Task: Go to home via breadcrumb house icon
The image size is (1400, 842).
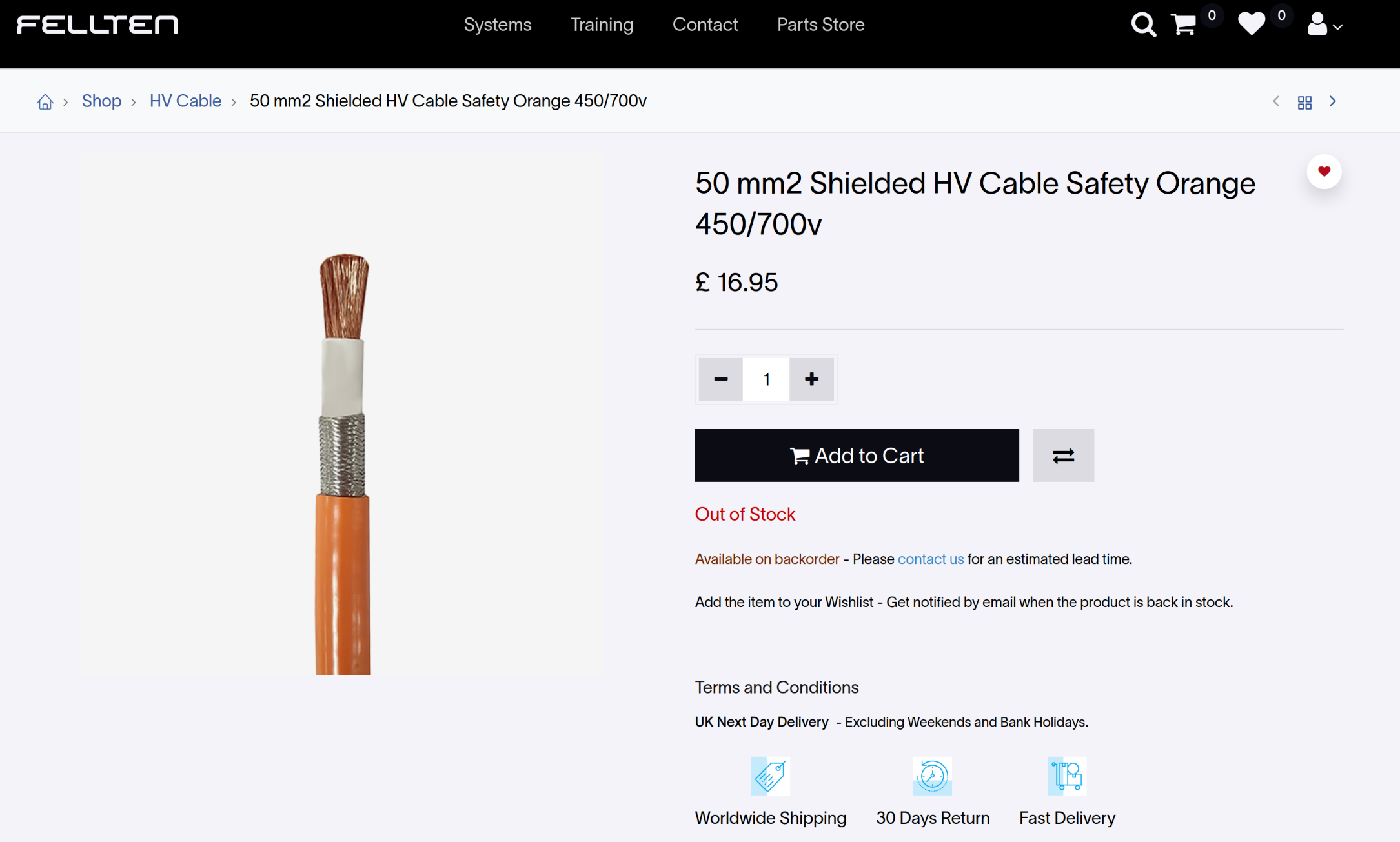Action: (45, 102)
